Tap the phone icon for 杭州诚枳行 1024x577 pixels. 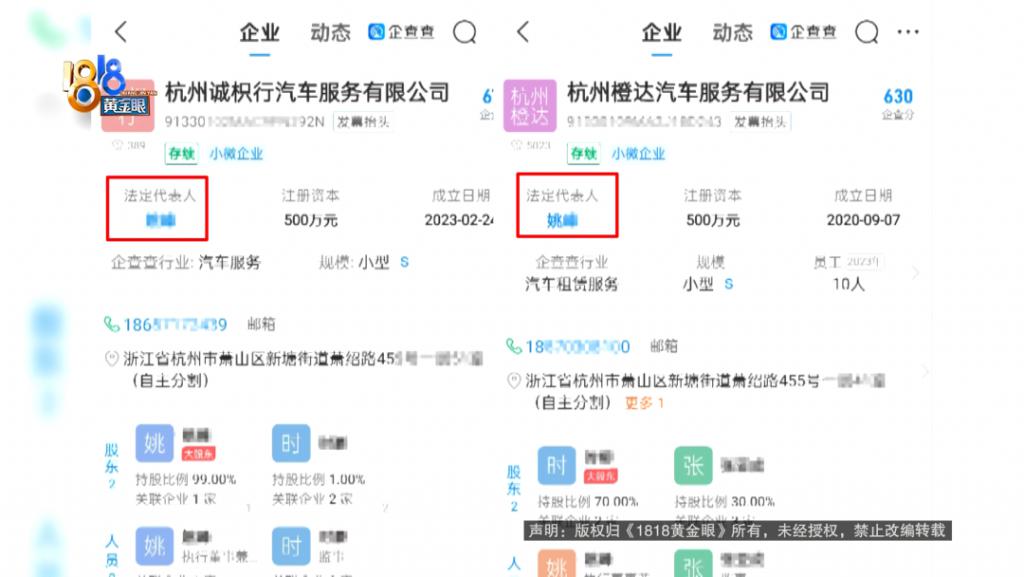112,324
